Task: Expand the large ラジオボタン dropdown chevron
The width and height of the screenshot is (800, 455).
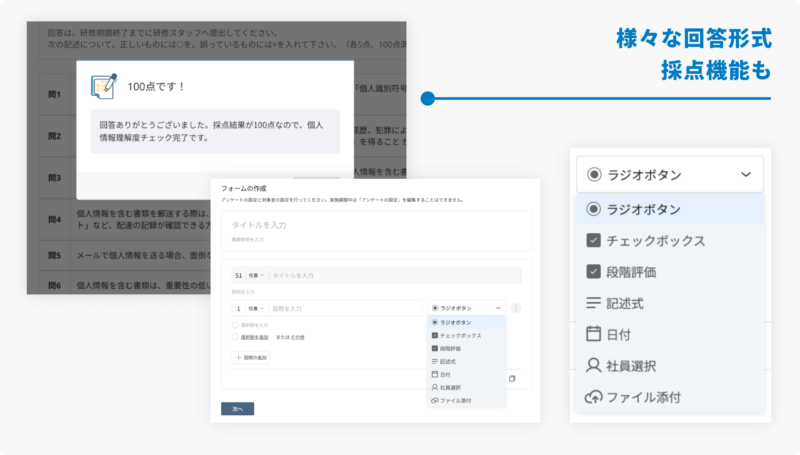Action: 746,175
